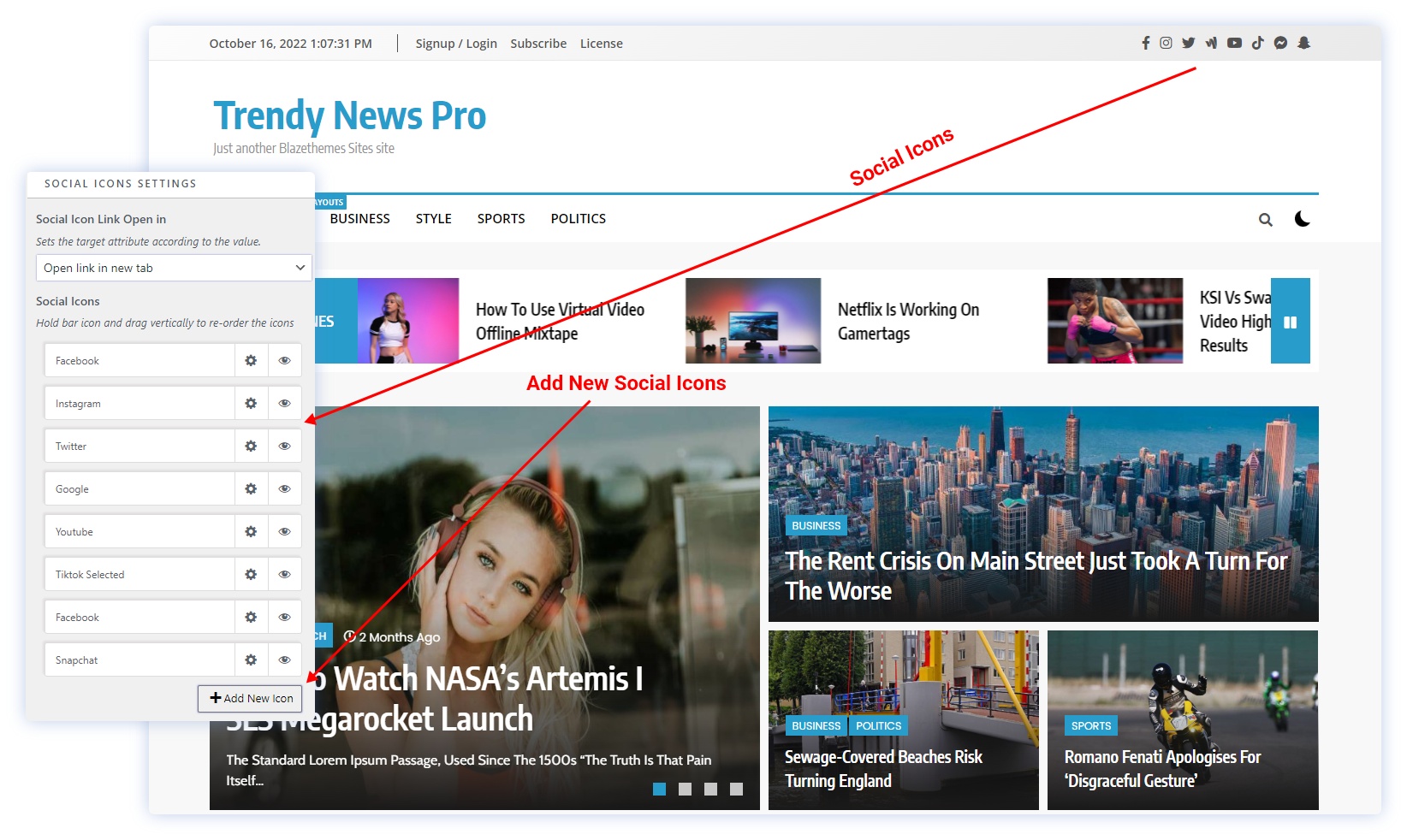The image size is (1407, 840).
Task: Select the second slider dot
Action: coord(685,790)
